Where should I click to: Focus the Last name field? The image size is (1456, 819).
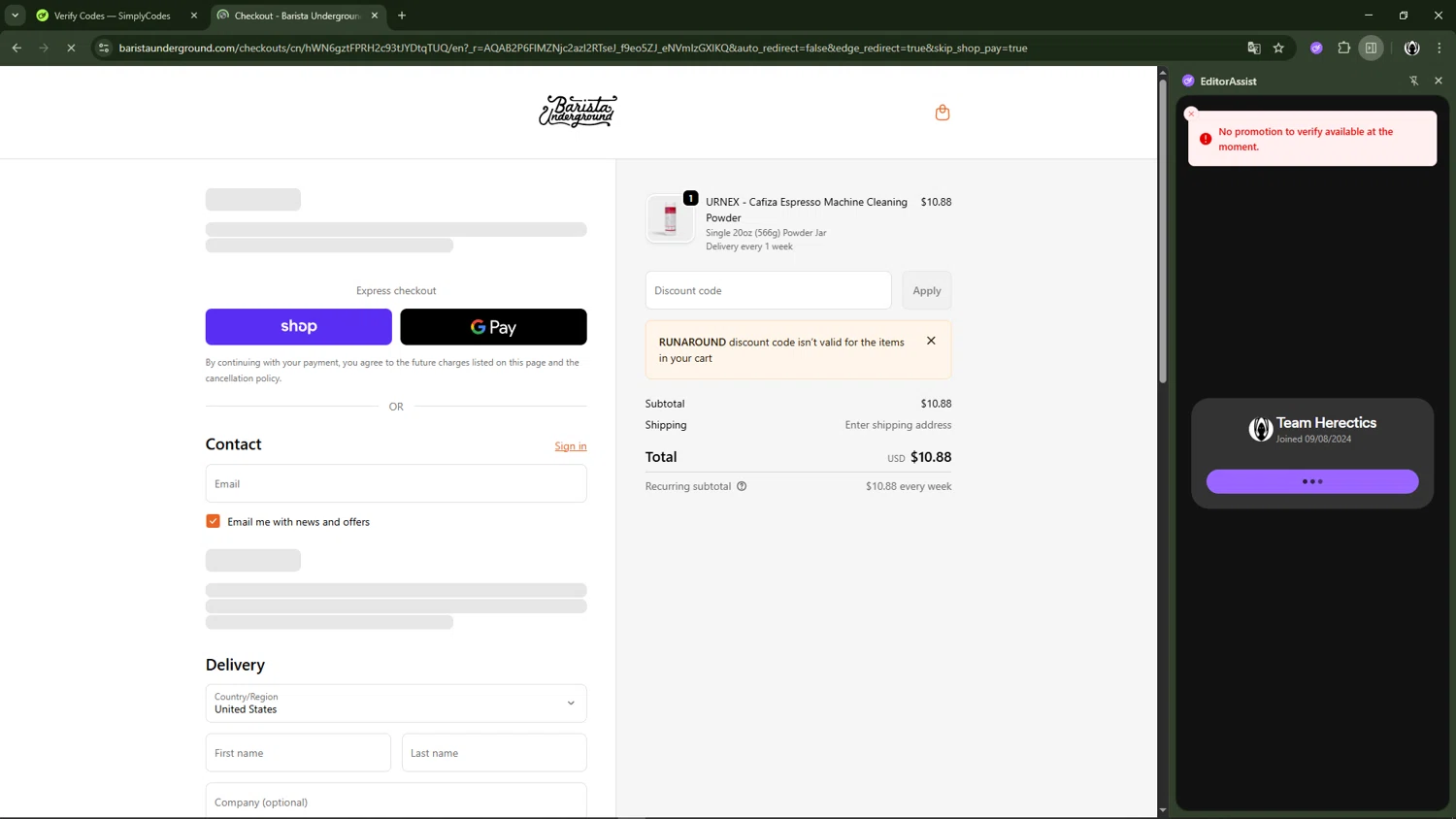[494, 753]
